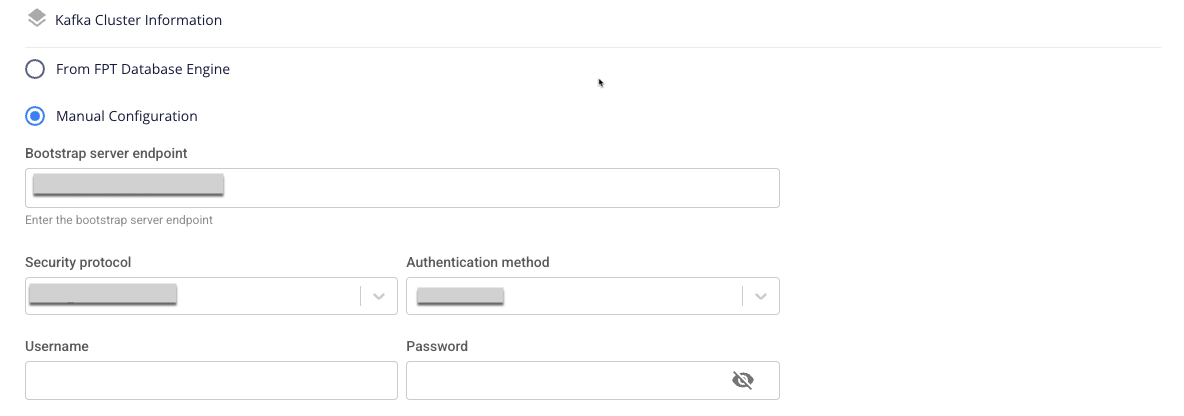The height and width of the screenshot is (416, 1184).
Task: Click the From FPT Database Engine label text
Action: click(x=143, y=69)
